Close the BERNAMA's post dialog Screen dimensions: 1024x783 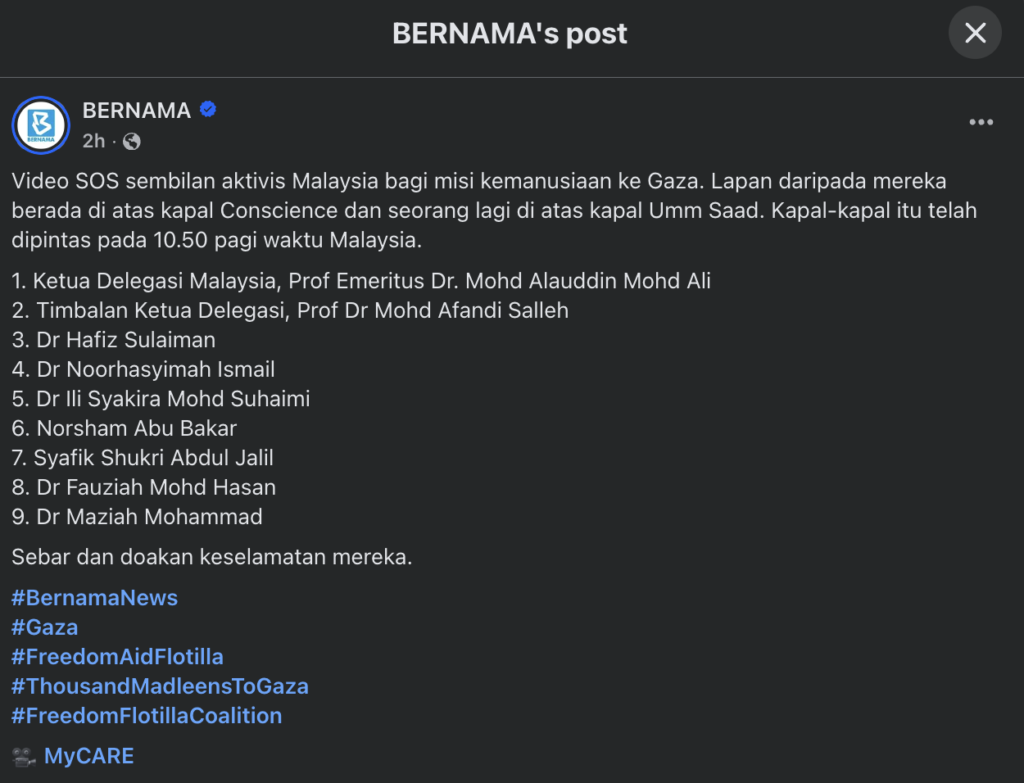coord(975,34)
